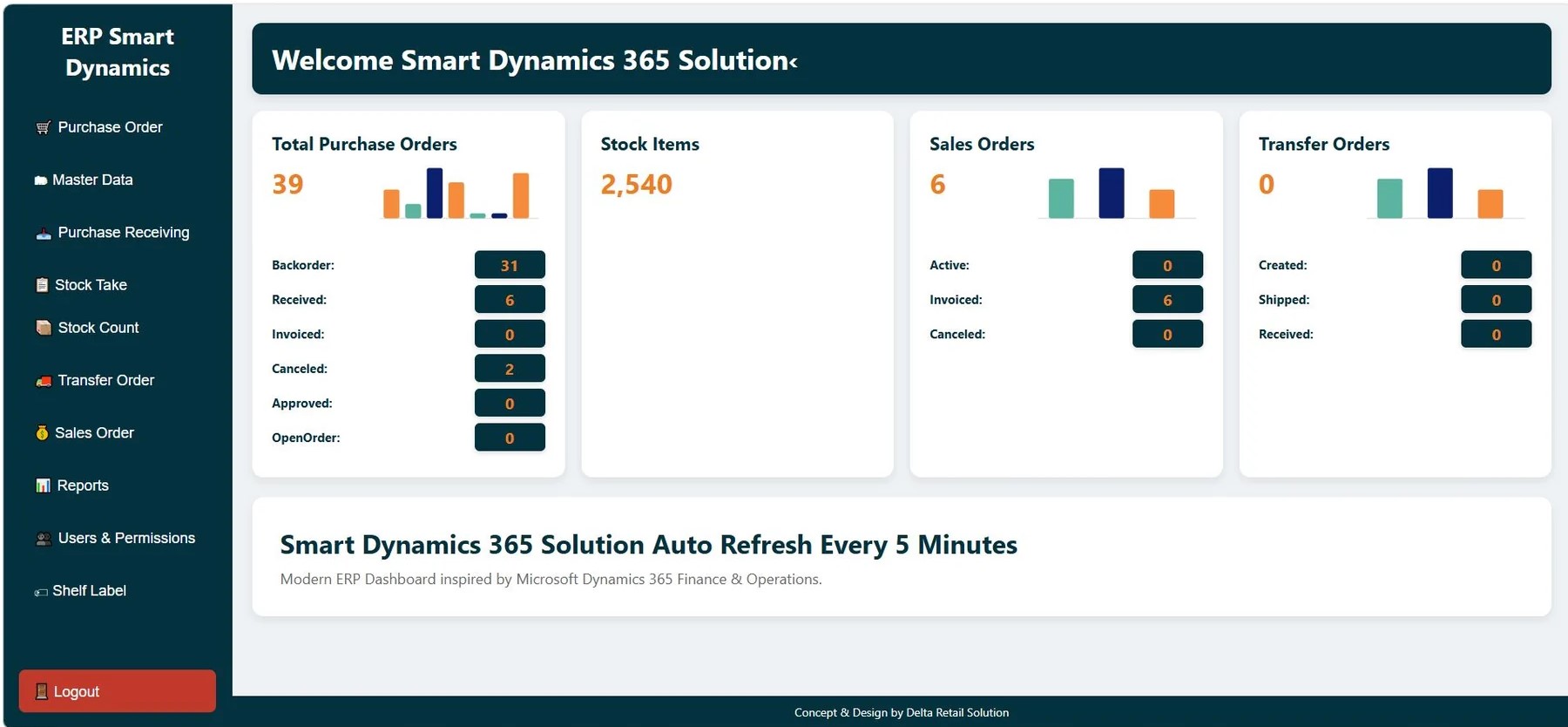Image resolution: width=1568 pixels, height=727 pixels.
Task: Click the Active label in Sales Orders
Action: (x=950, y=265)
